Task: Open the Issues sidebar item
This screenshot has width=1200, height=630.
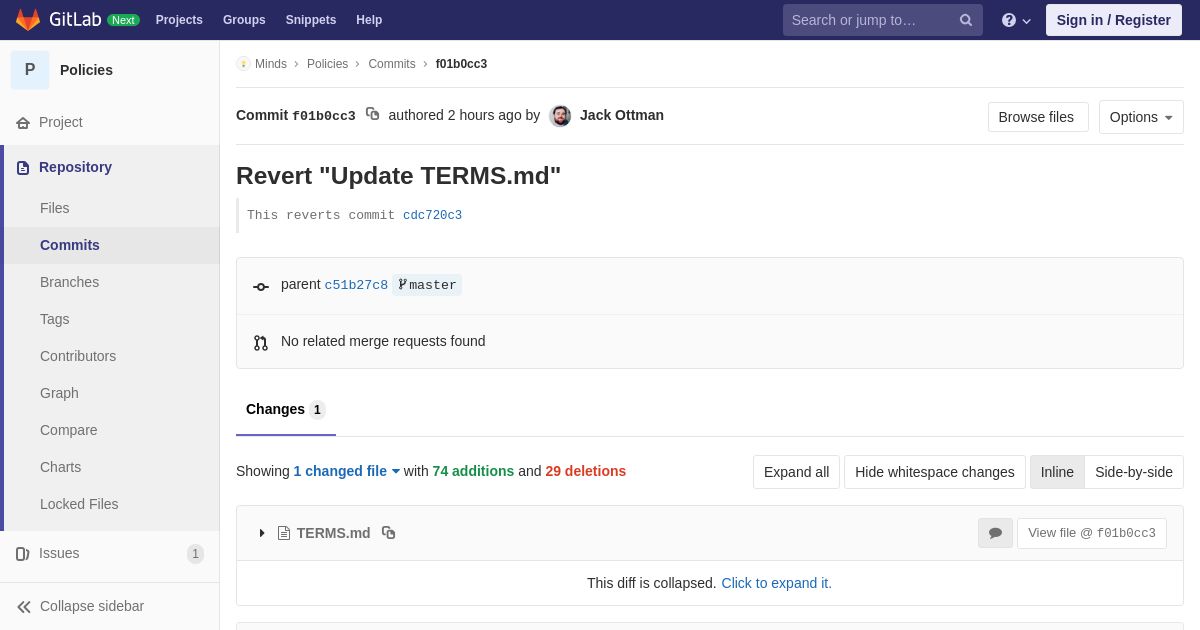Action: (x=110, y=553)
